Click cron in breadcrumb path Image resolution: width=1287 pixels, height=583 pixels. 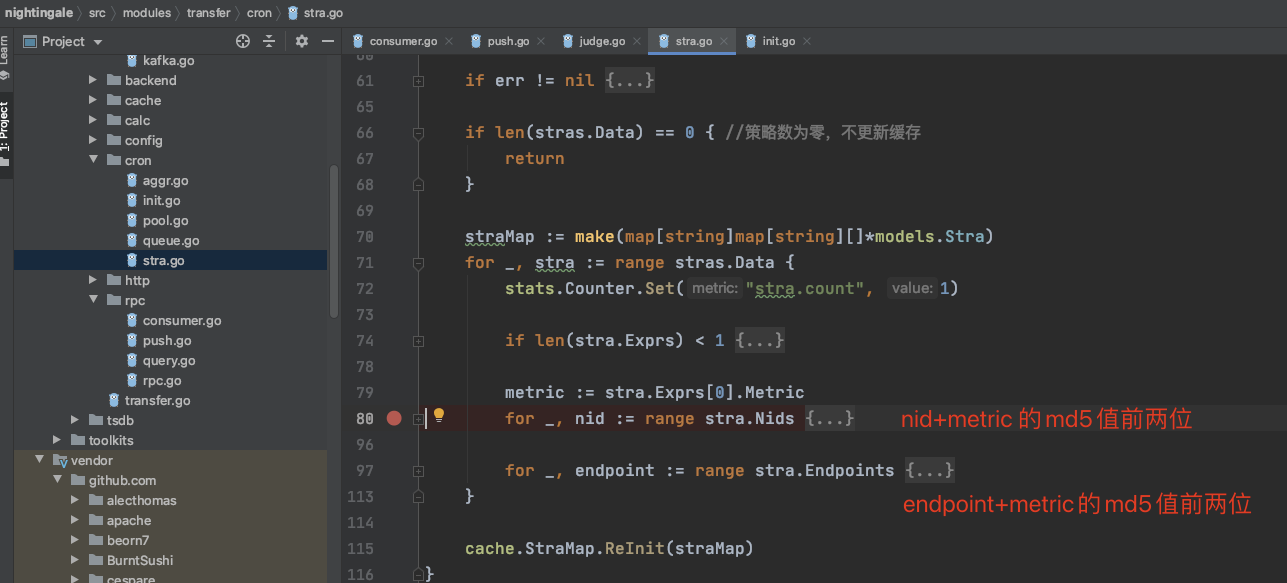[258, 13]
